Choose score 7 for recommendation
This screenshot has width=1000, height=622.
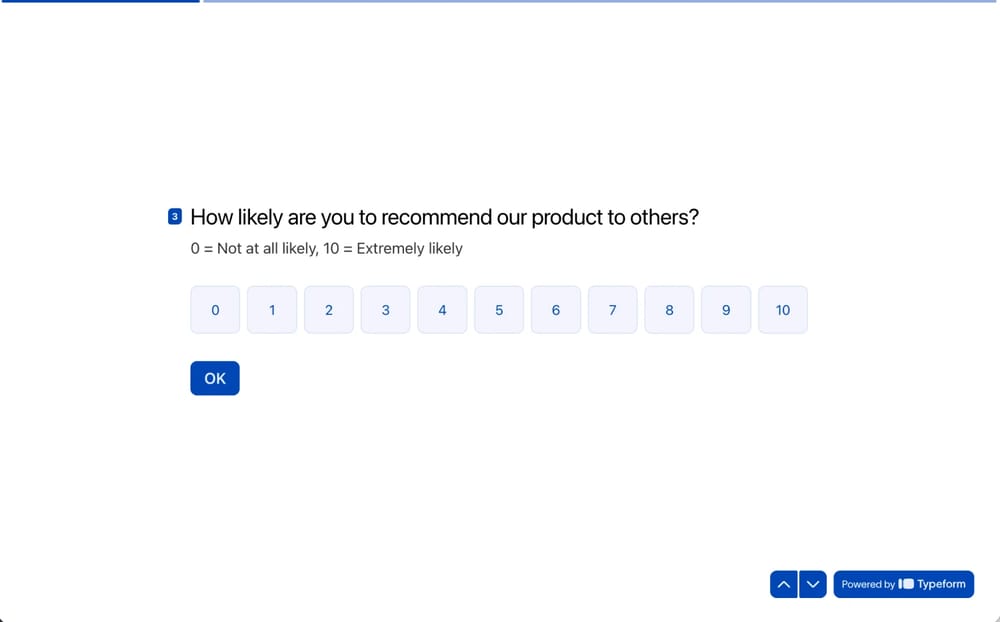612,310
